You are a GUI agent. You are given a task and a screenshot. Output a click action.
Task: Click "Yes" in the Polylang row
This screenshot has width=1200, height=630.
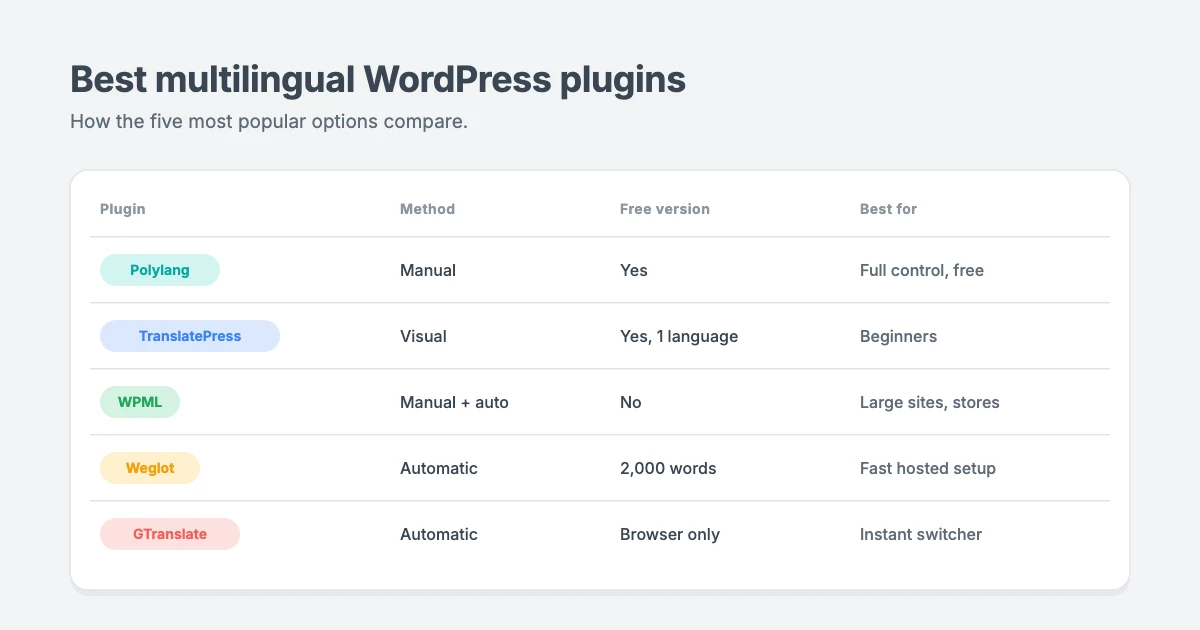(x=634, y=270)
